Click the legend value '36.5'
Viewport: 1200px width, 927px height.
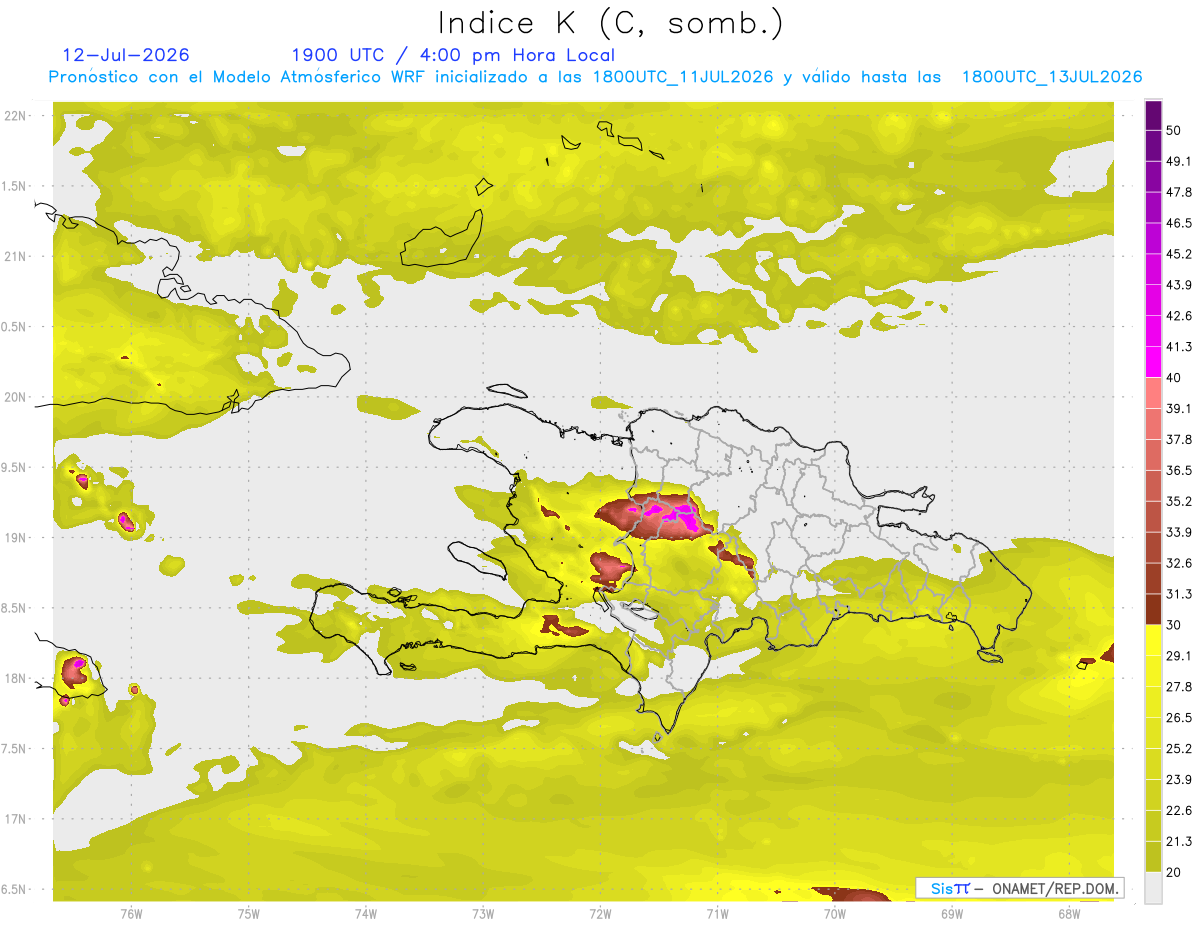(1180, 470)
